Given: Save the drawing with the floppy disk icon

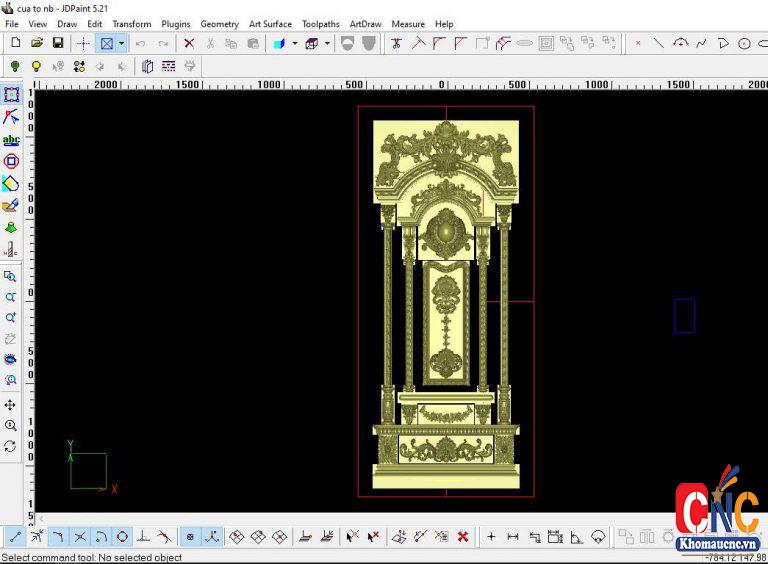Looking at the screenshot, I should point(58,43).
